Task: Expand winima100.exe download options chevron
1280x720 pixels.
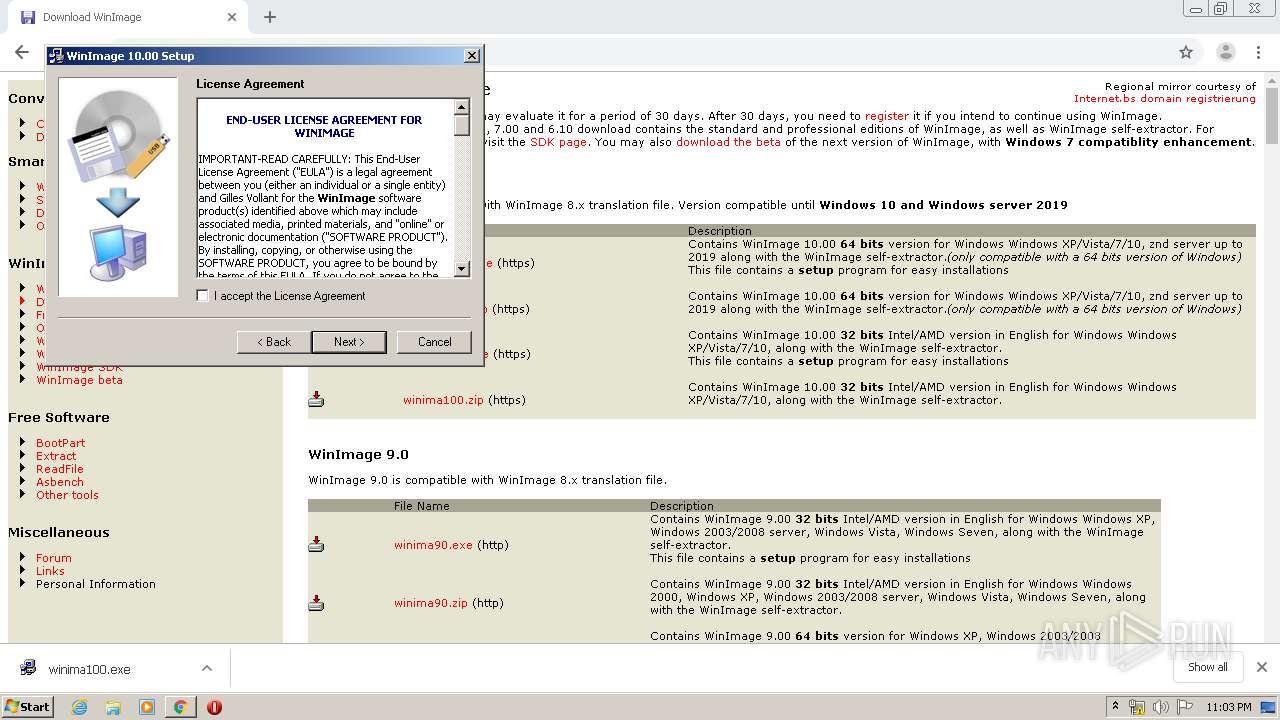Action: click(207, 668)
